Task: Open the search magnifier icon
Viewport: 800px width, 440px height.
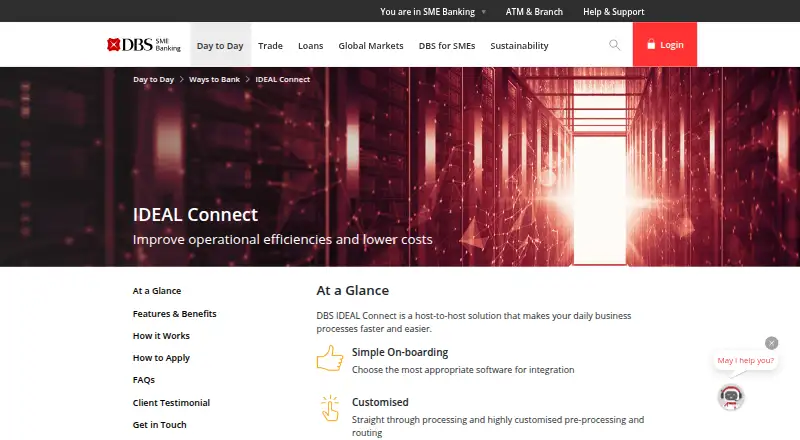Action: (614, 45)
